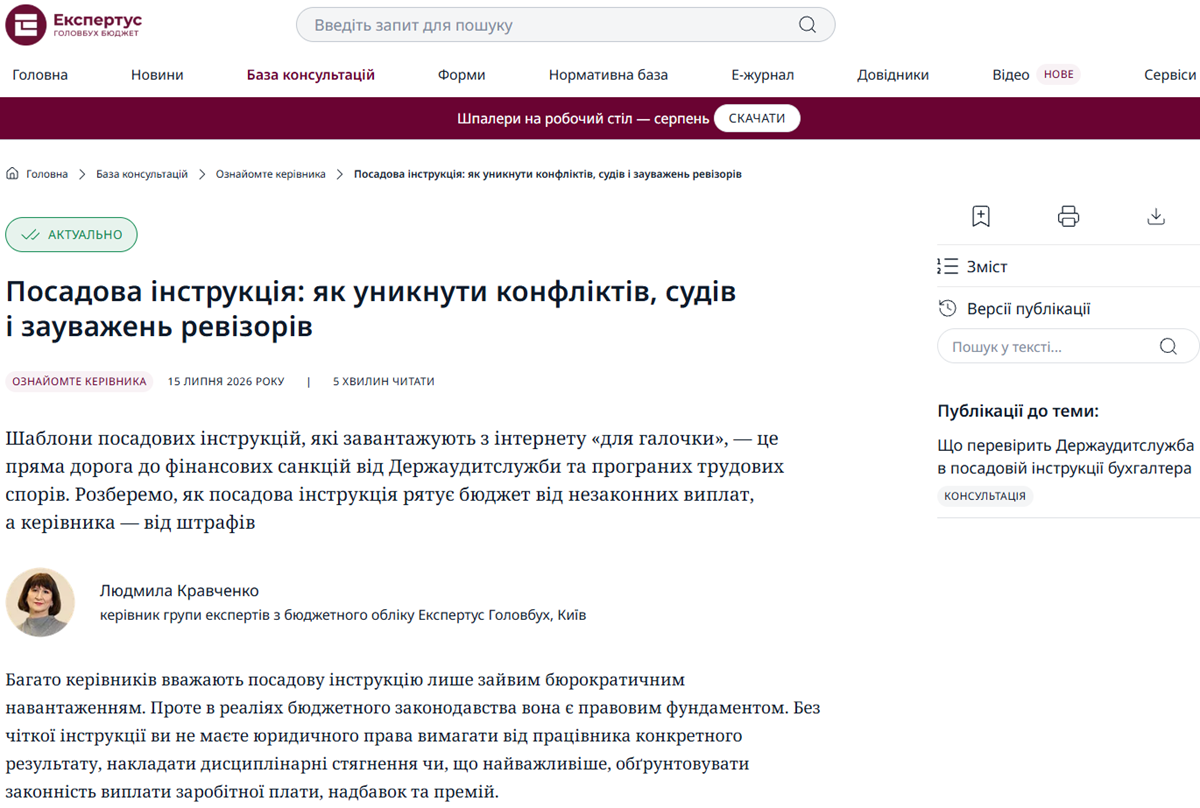Add the article to bookmarks
Screen dimensions: 1200x808
tap(981, 216)
